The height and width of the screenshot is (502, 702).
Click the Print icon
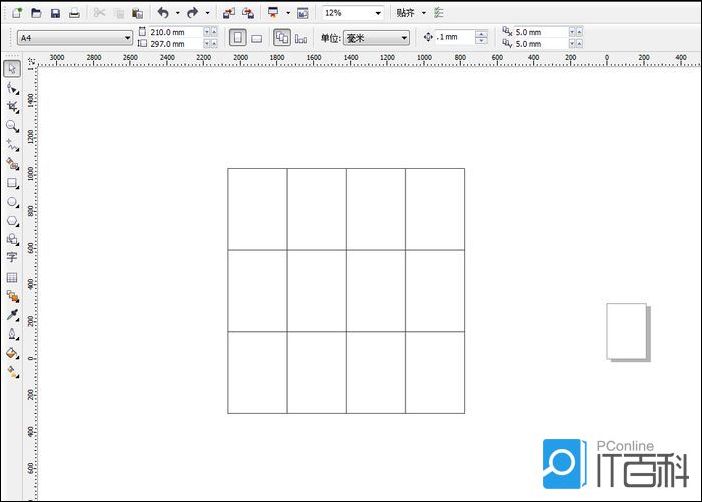pos(74,13)
